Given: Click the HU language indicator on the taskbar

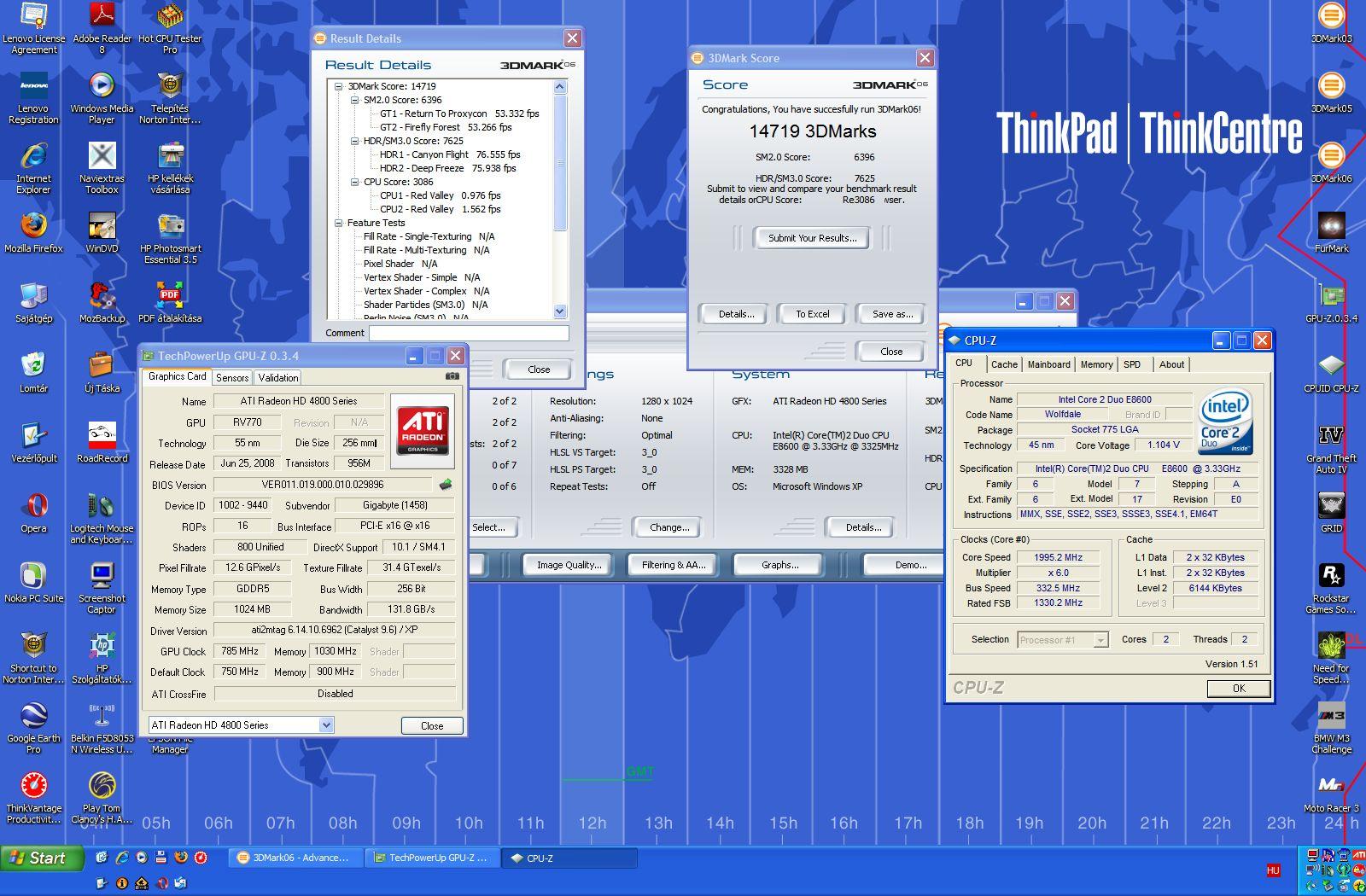Looking at the screenshot, I should pyautogui.click(x=1273, y=870).
